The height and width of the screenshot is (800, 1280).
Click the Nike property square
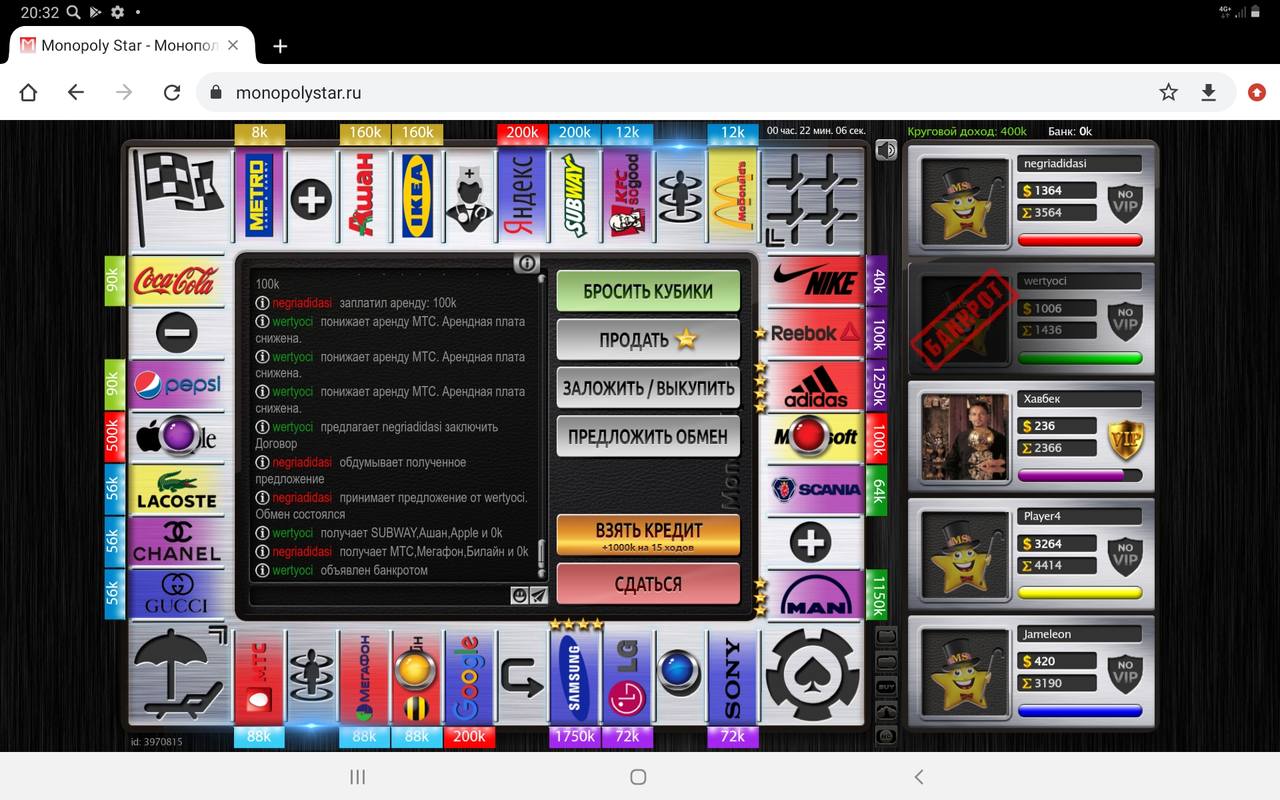tap(816, 281)
